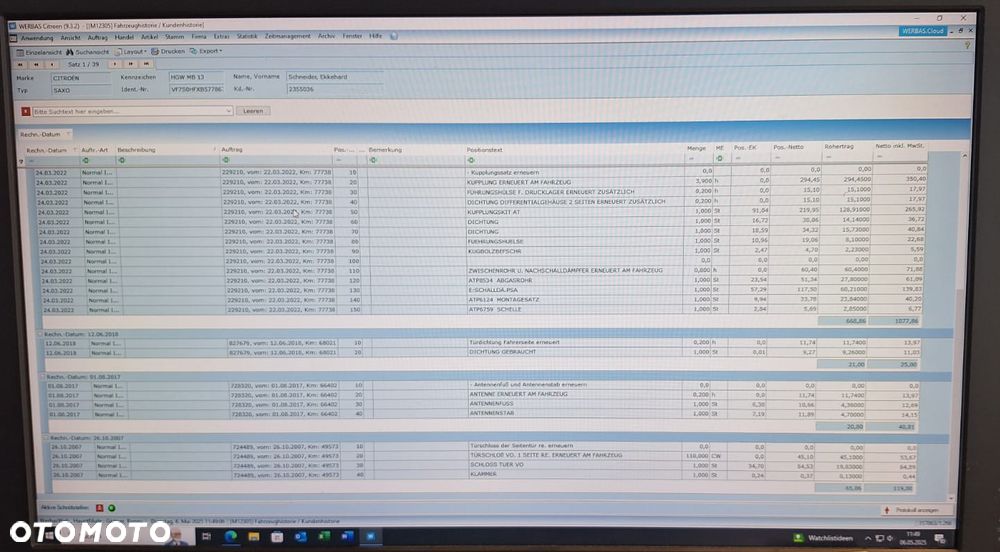Click the red clear-filter icon beside the search box

[x=26, y=112]
